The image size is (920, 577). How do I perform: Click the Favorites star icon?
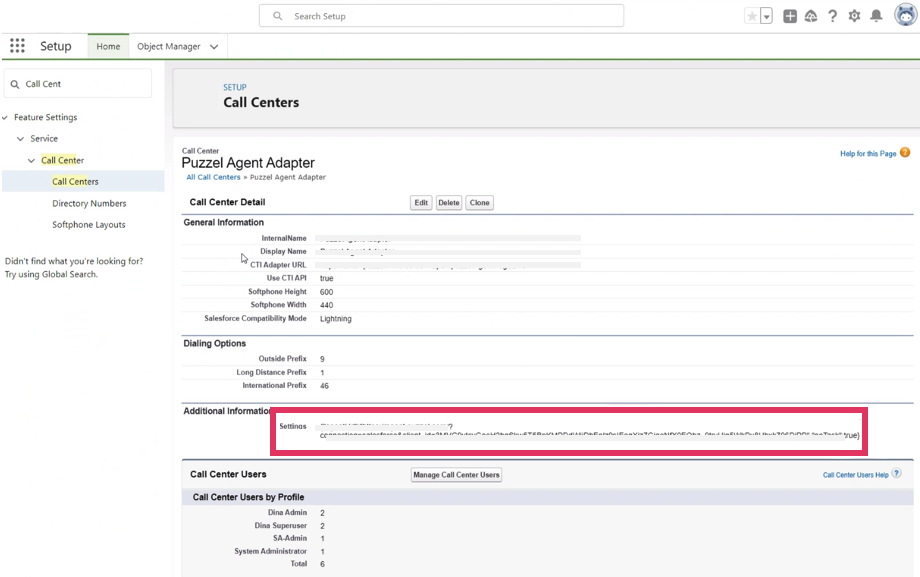tap(751, 16)
